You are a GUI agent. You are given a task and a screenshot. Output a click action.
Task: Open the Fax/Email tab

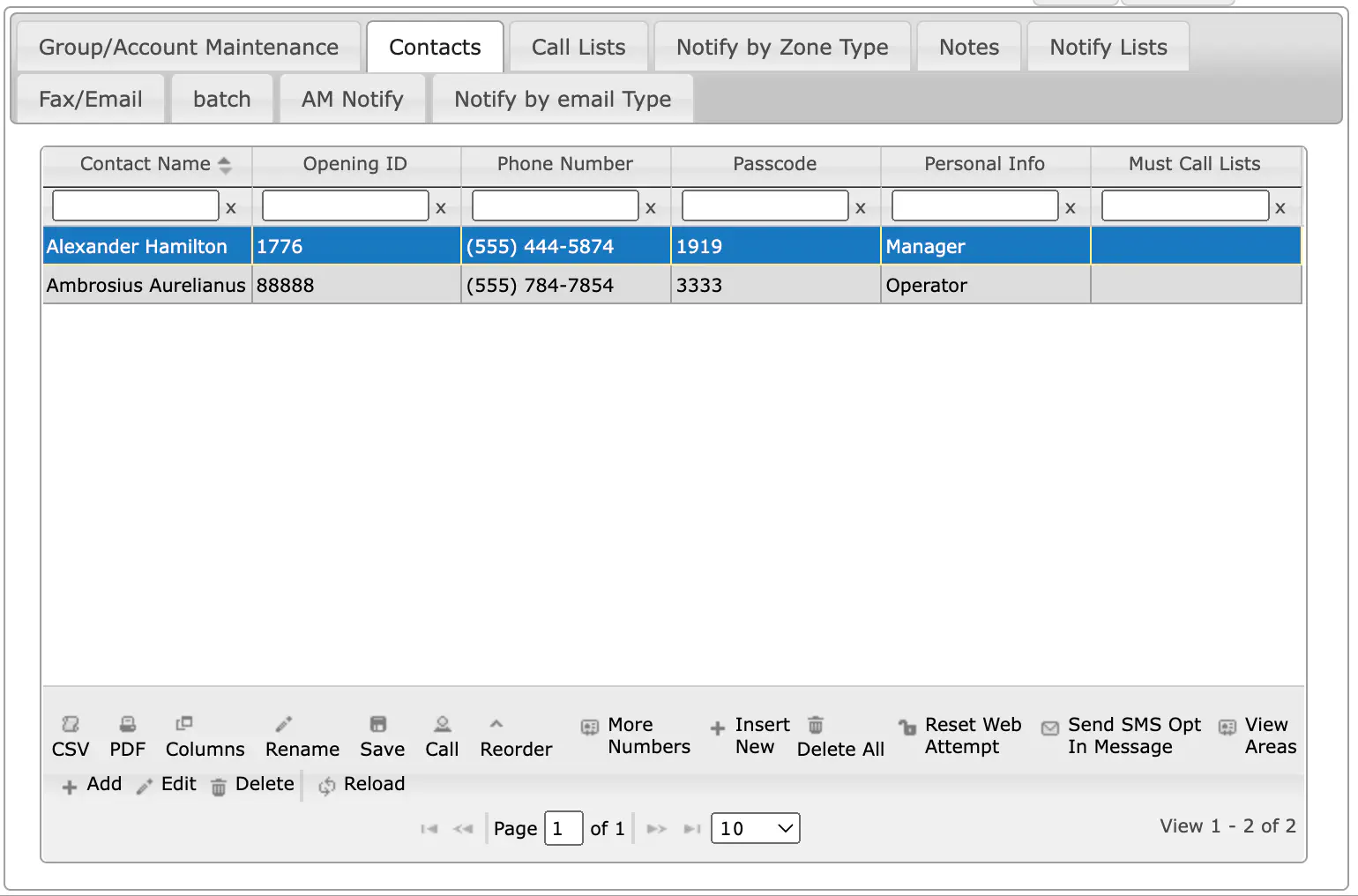tap(91, 99)
